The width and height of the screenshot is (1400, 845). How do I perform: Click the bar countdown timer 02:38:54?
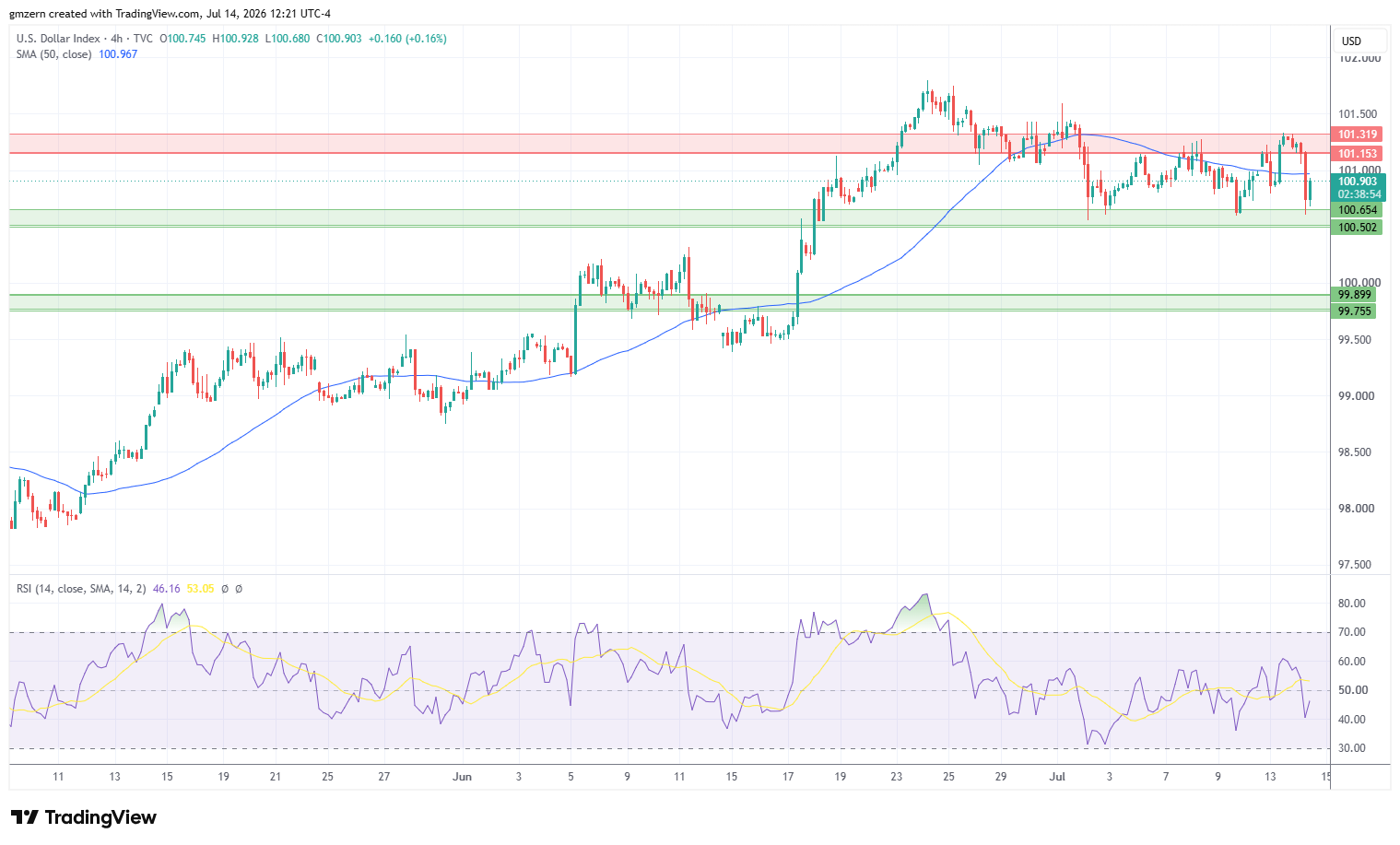(1358, 194)
